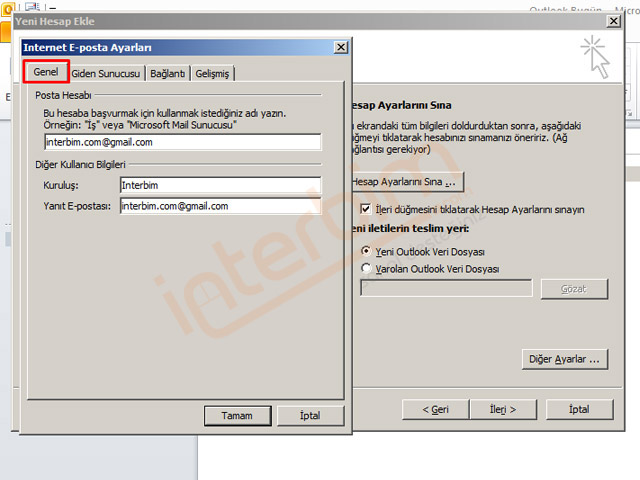Click İptal in the Internet E-posta Ayarları dialog
Image resolution: width=640 pixels, height=480 pixels.
(x=308, y=415)
